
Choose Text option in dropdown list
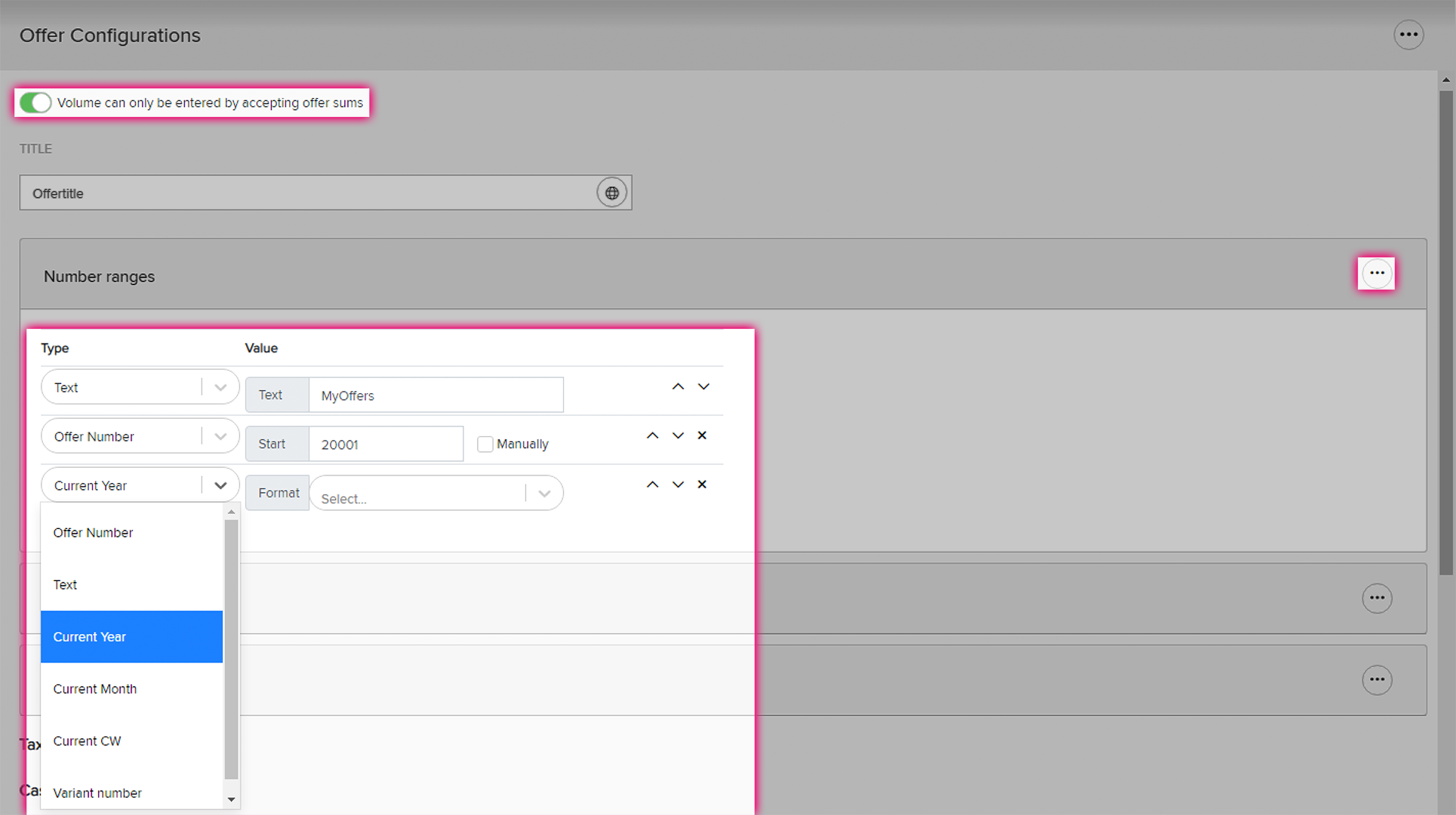pos(132,585)
